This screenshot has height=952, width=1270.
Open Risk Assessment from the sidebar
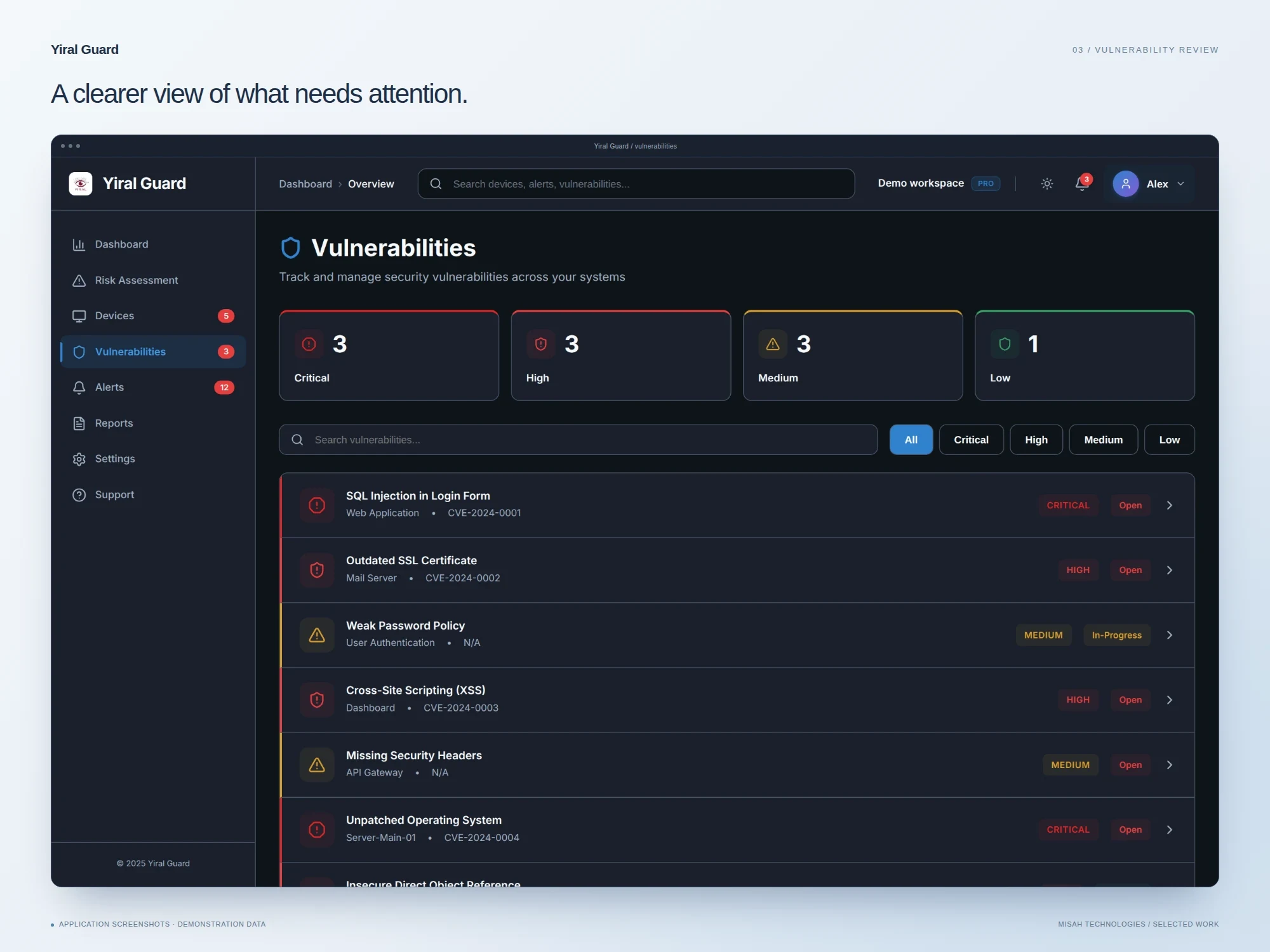(x=152, y=281)
